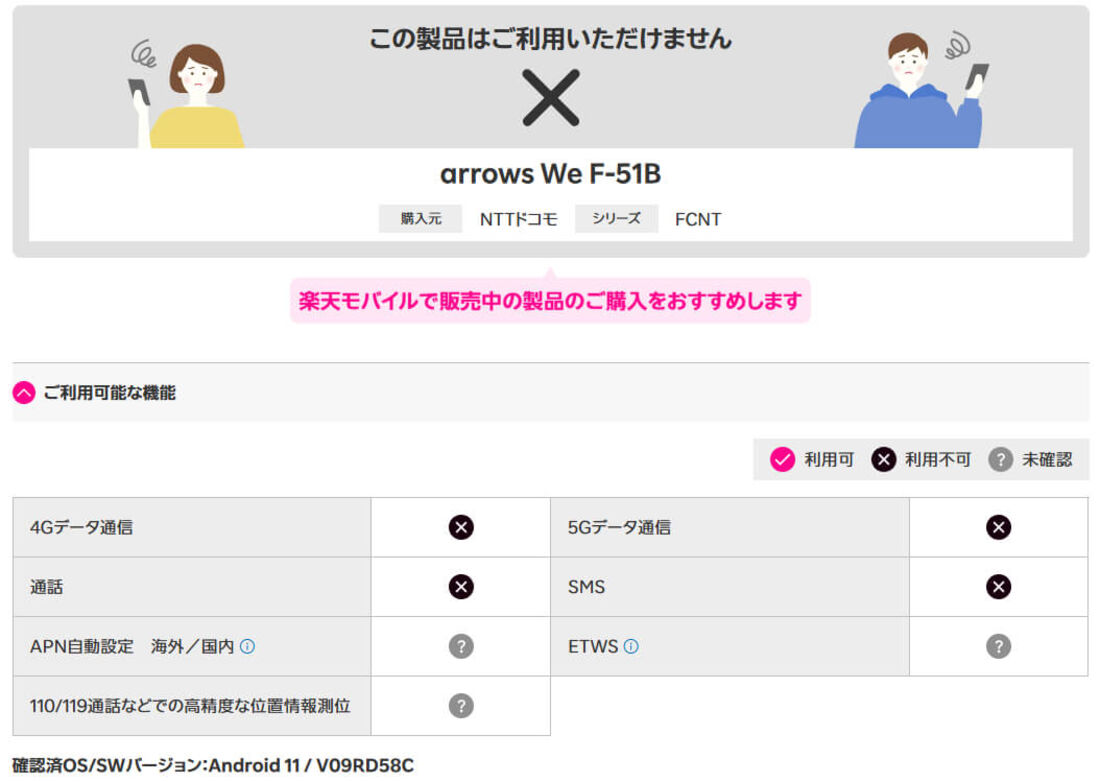Click the X status icon for 4Gデータ通信
The image size is (1100, 782).
pyautogui.click(x=461, y=527)
